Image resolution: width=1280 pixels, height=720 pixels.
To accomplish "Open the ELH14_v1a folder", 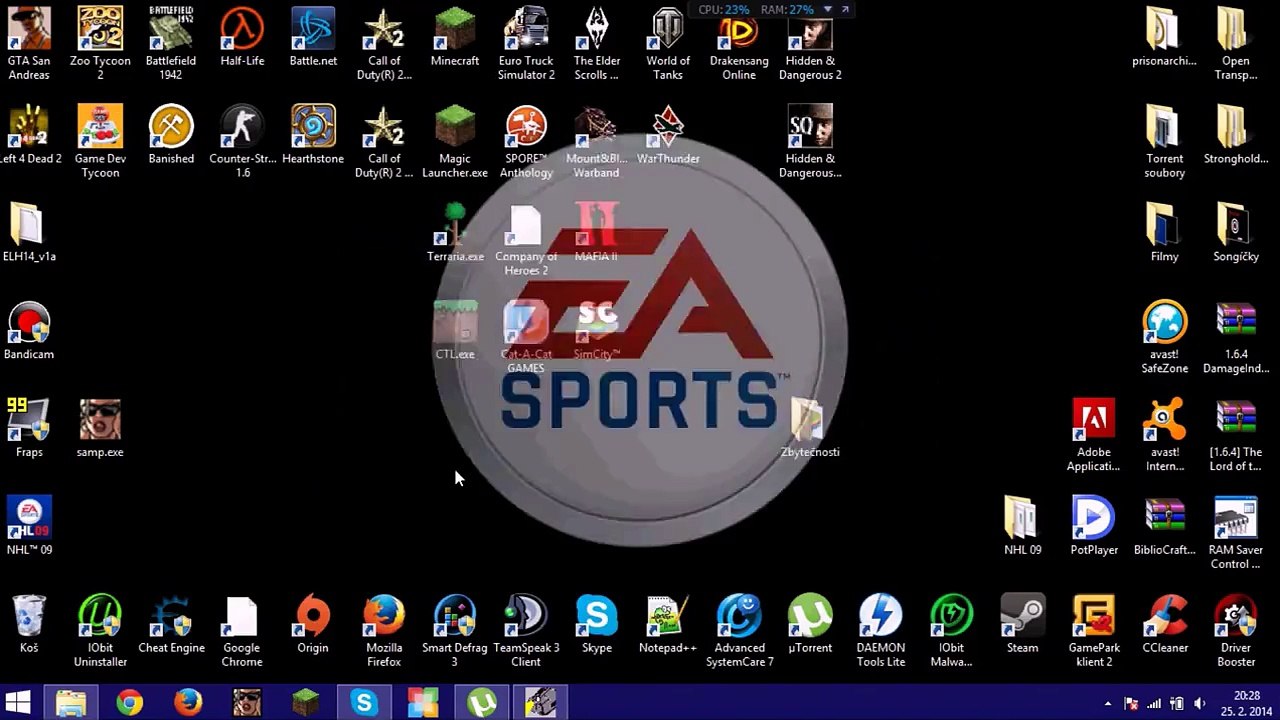I will (29, 233).
